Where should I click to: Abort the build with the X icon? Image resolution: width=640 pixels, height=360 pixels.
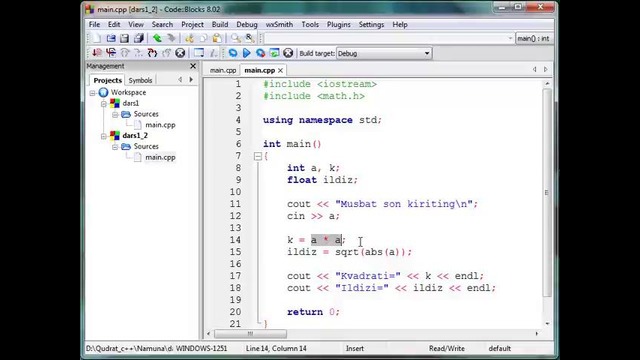click(288, 53)
